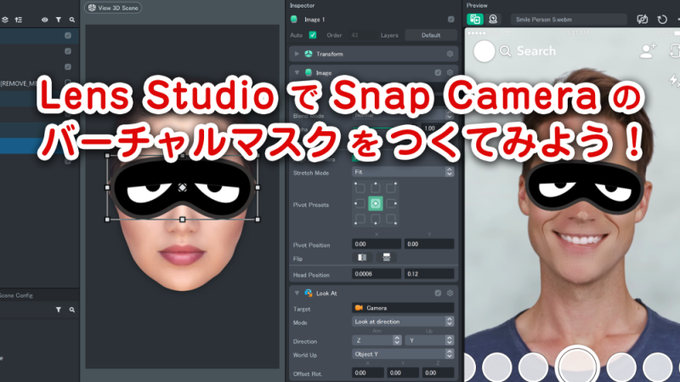Open the World Up Object Y dropdown

403,354
